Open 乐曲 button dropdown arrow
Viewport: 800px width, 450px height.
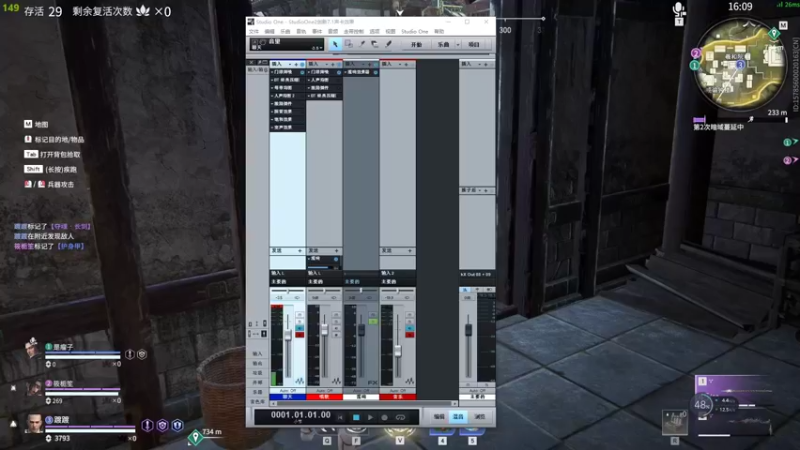click(x=458, y=45)
